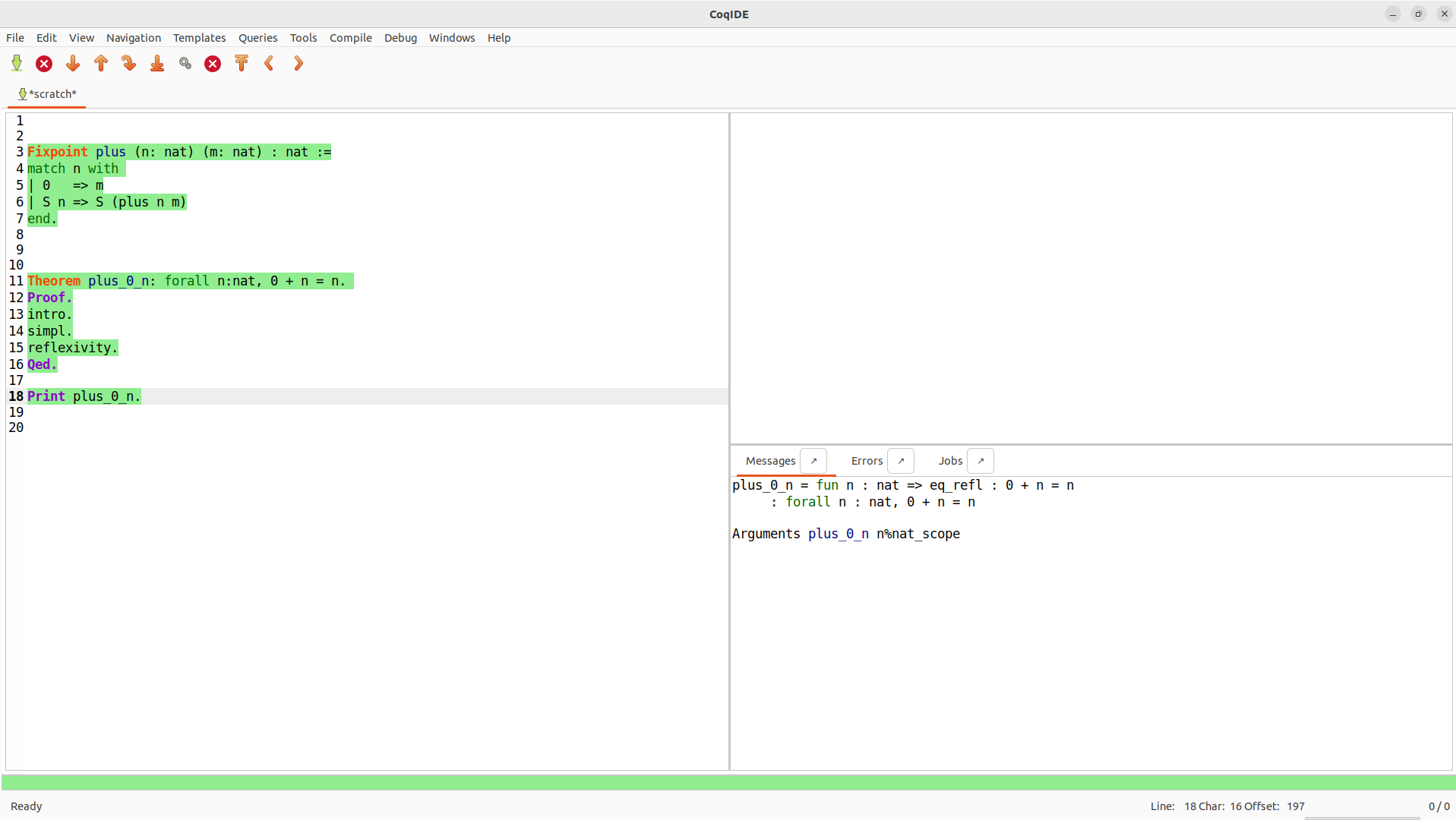
Task: Interrupt computation via red X after gears
Action: 213,64
